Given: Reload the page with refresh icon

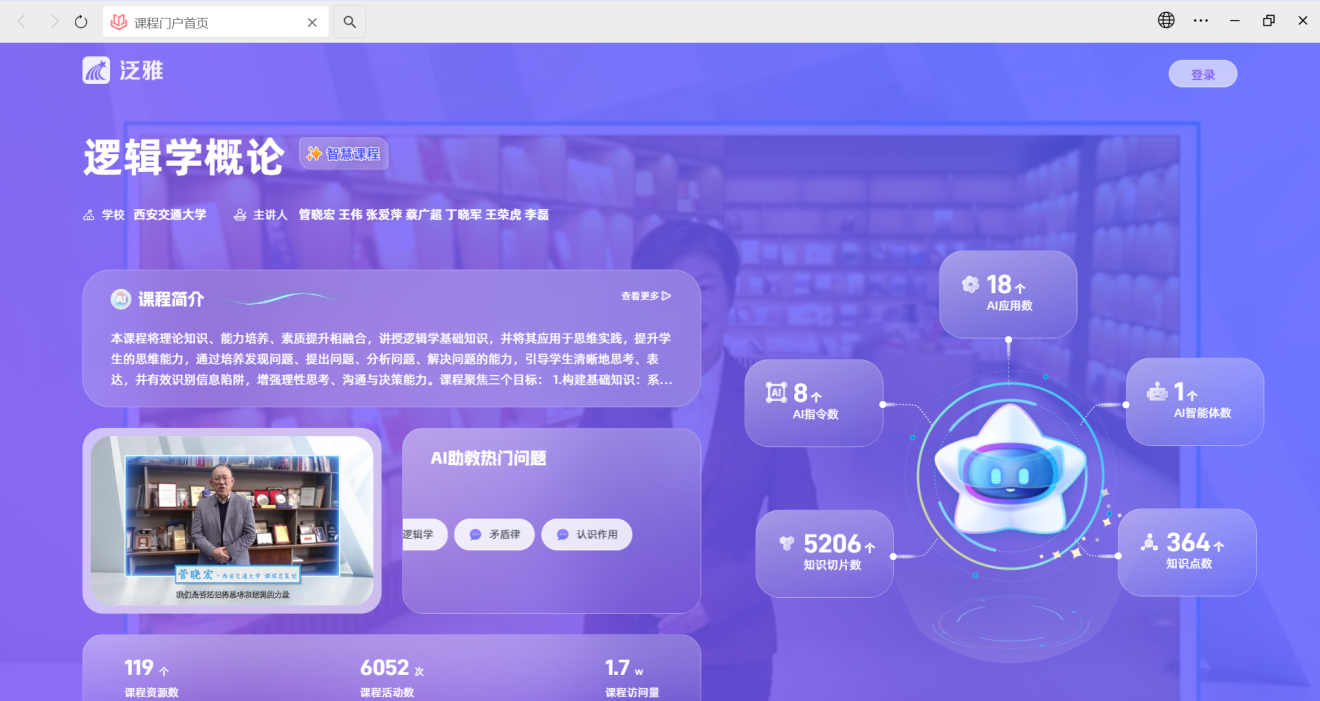Looking at the screenshot, I should (x=81, y=21).
